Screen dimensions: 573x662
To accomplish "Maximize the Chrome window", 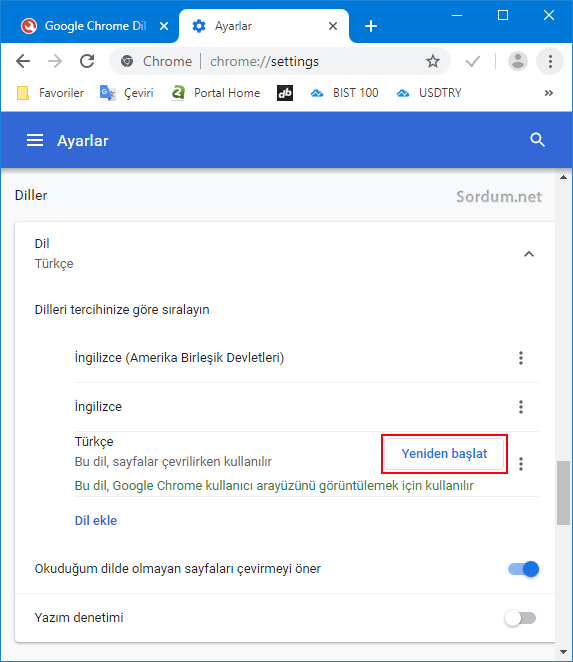I will coord(503,16).
